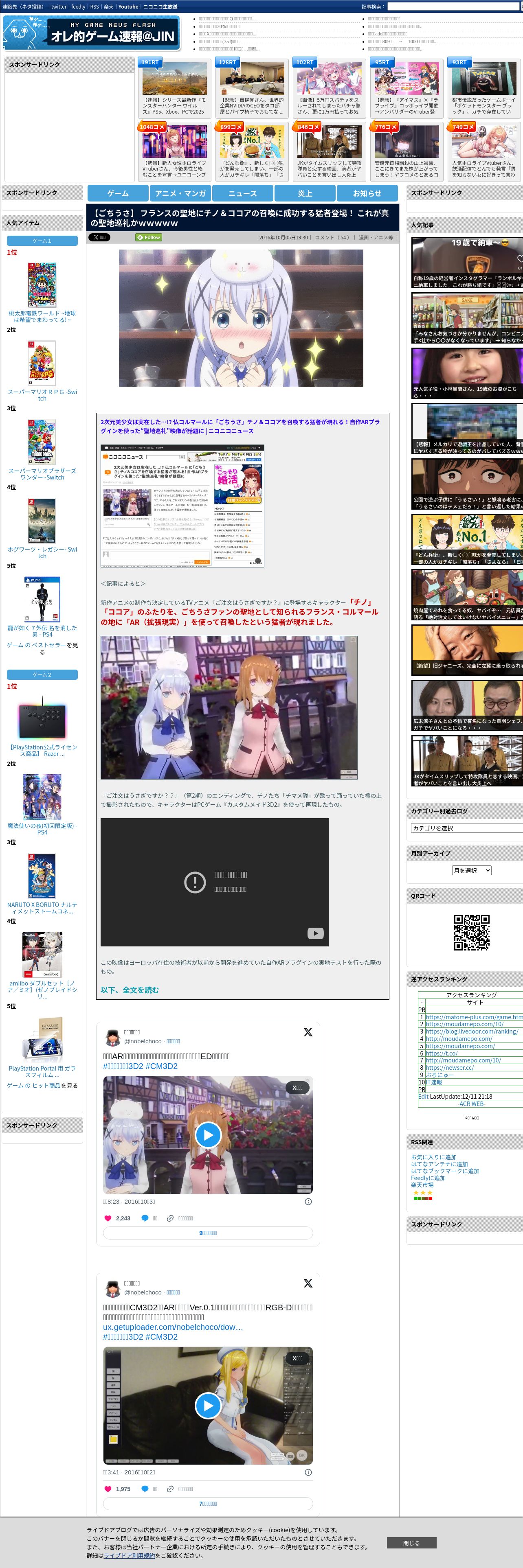Click Feedlyに追加 link
Screen dimensions: 523x1568
[428, 1178]
